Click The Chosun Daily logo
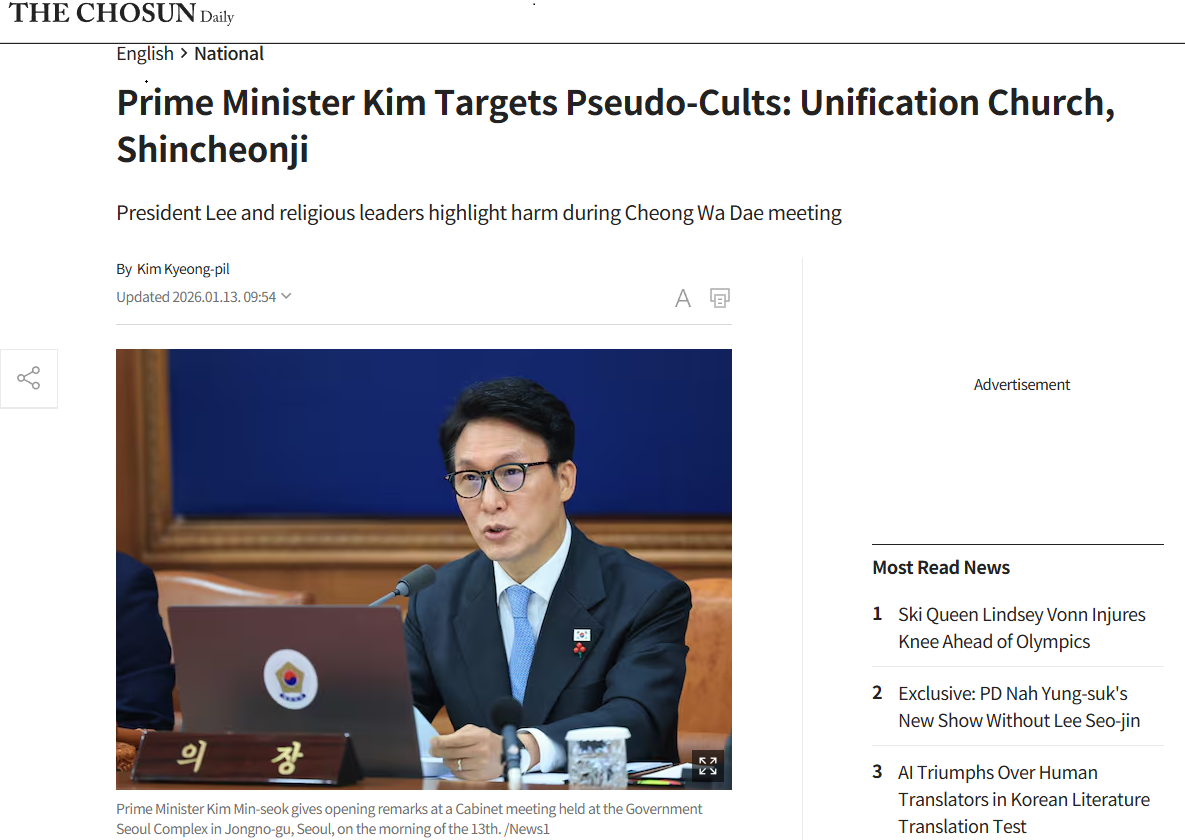1185x840 pixels. 122,14
